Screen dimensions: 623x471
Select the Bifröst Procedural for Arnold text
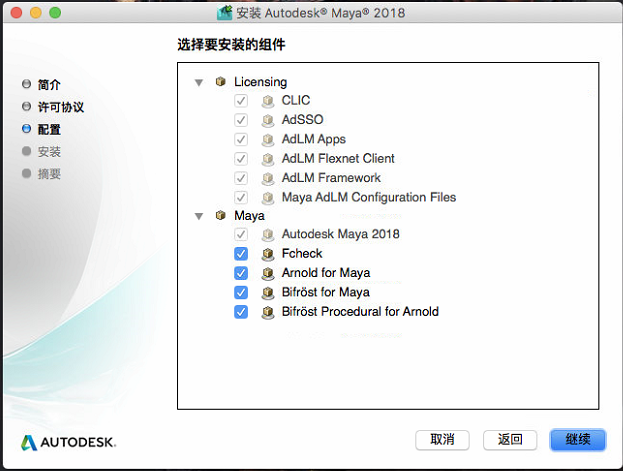[x=360, y=312]
